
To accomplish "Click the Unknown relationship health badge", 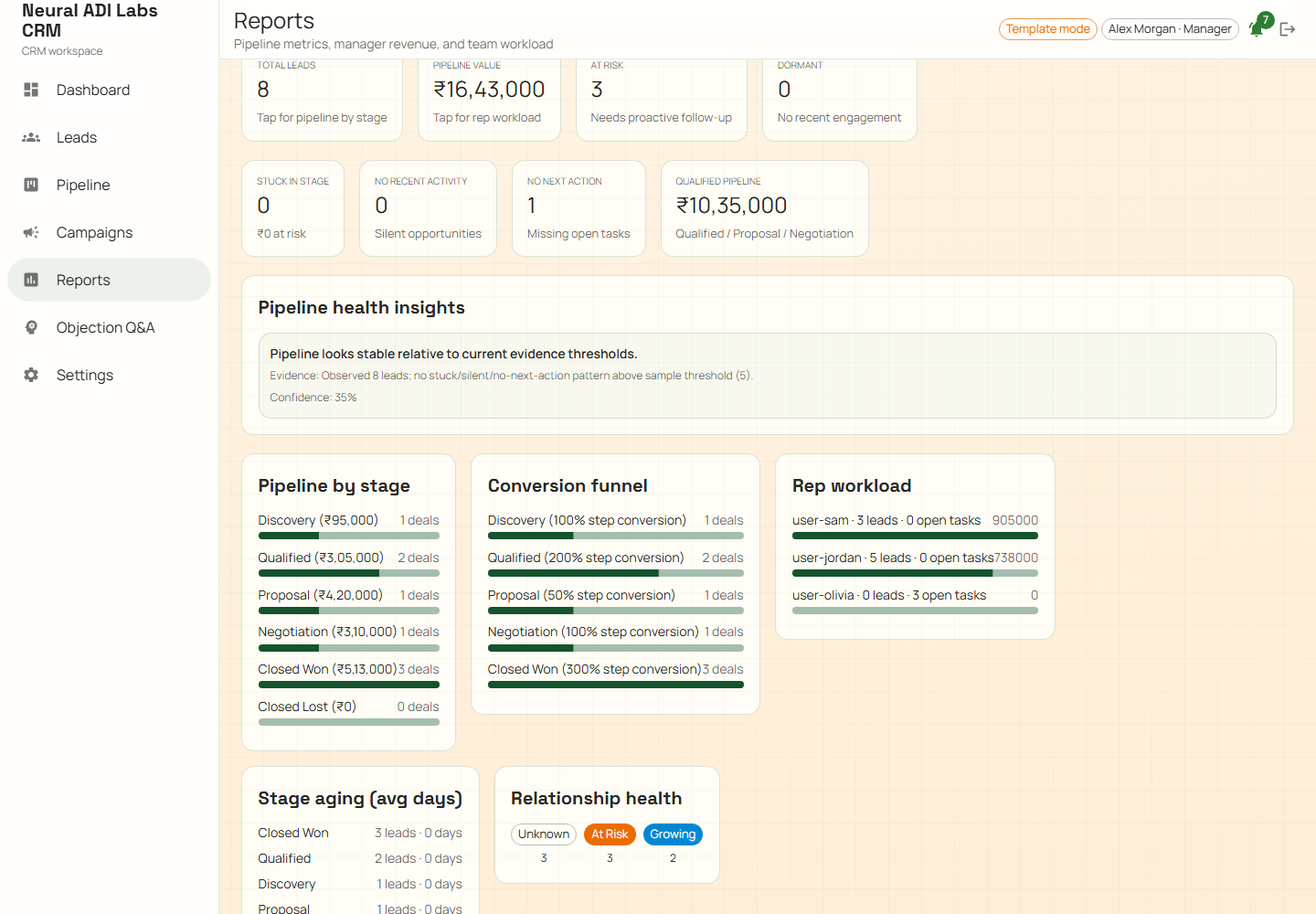I will (x=544, y=834).
